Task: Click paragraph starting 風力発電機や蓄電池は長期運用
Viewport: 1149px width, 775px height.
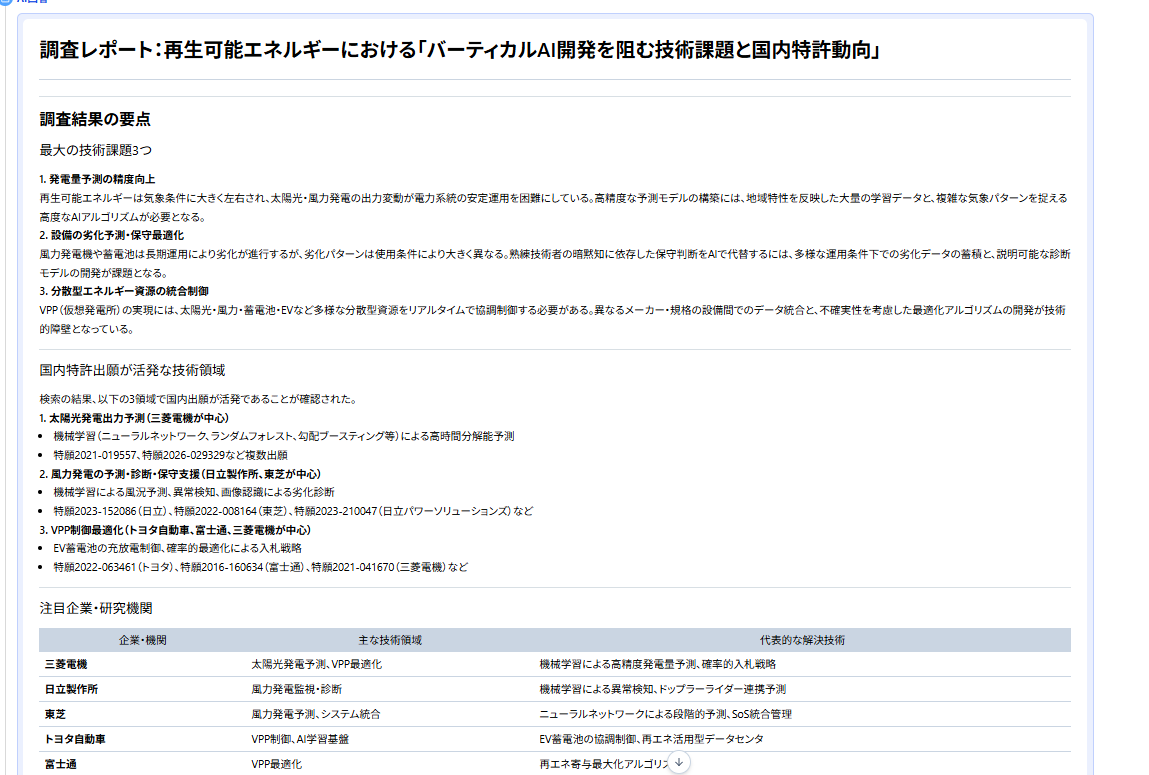Action: [x=555, y=263]
